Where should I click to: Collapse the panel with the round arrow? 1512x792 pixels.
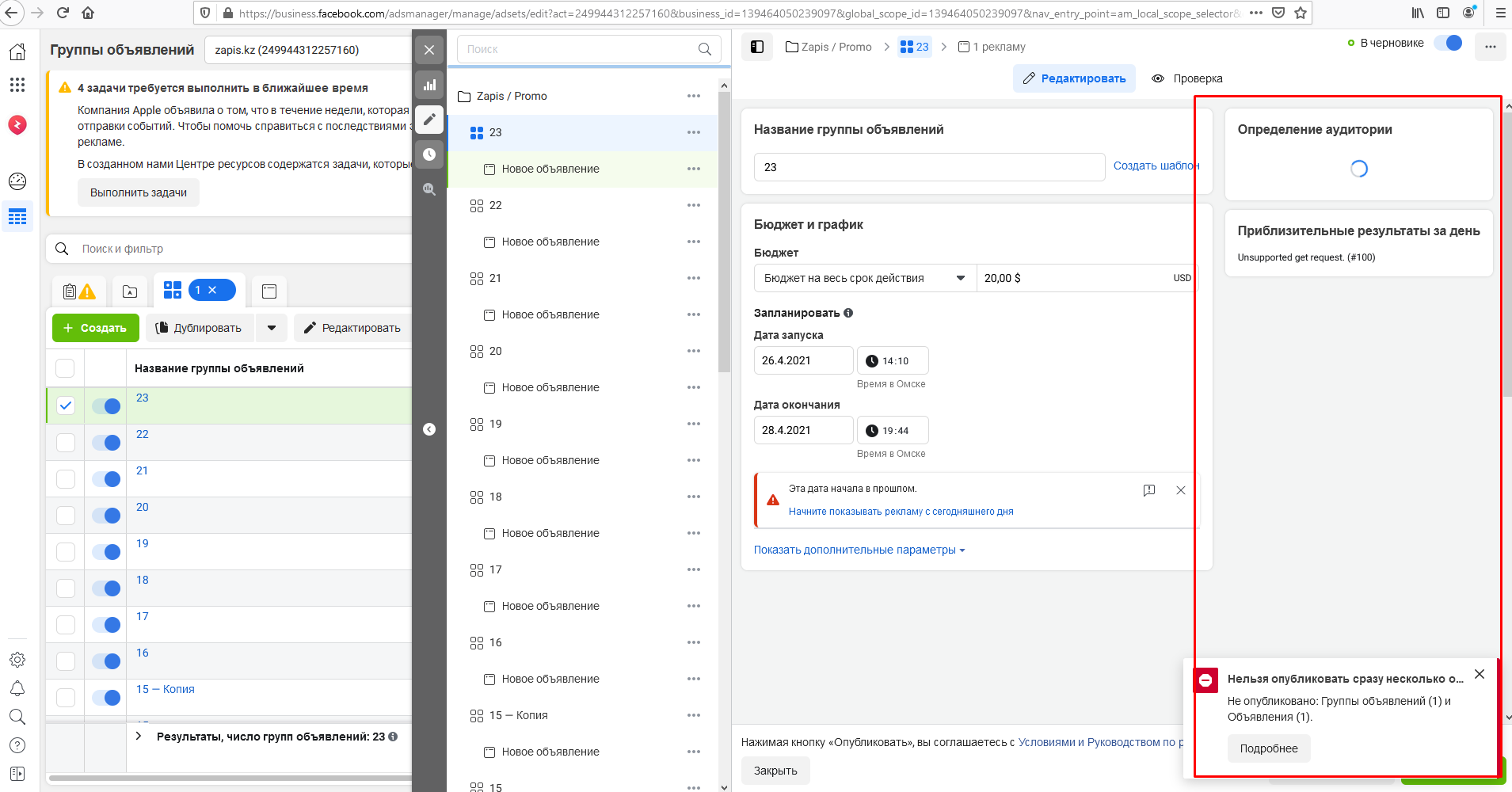(x=429, y=429)
